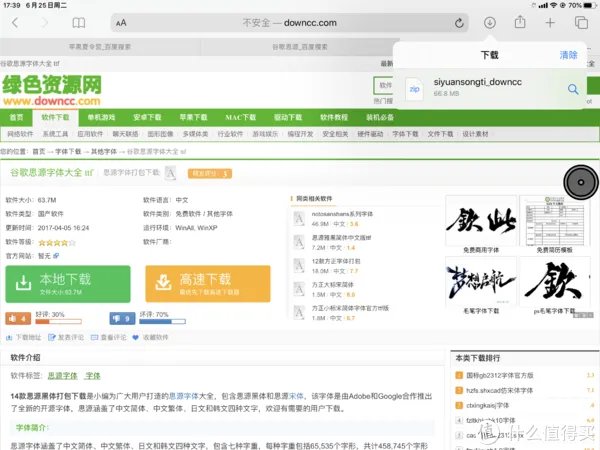Screen dimensions: 600x450
Task: Click icon next to 12款方正字体打包
Action: (299, 266)
